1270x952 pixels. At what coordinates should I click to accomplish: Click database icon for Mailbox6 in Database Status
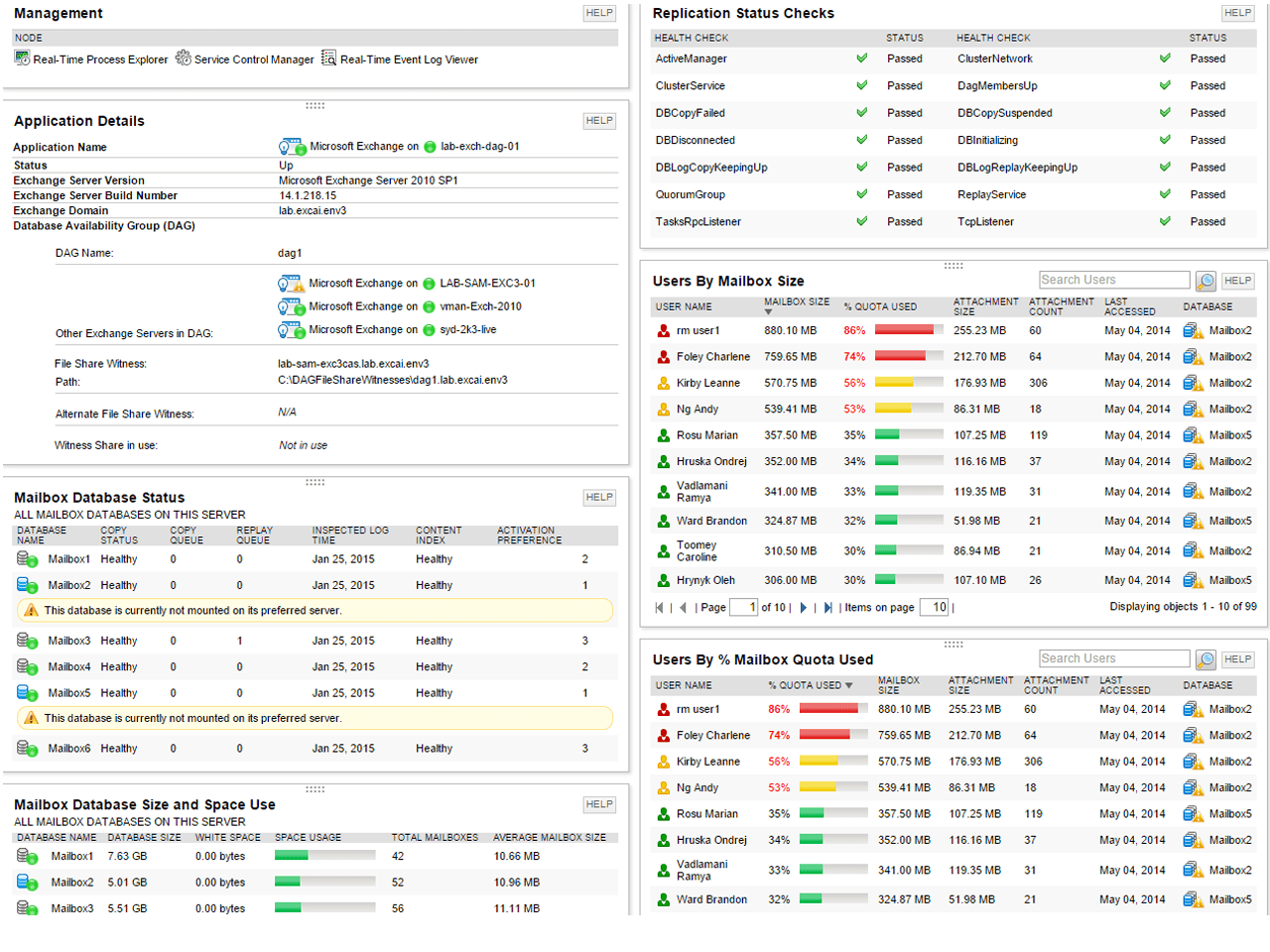tap(27, 748)
